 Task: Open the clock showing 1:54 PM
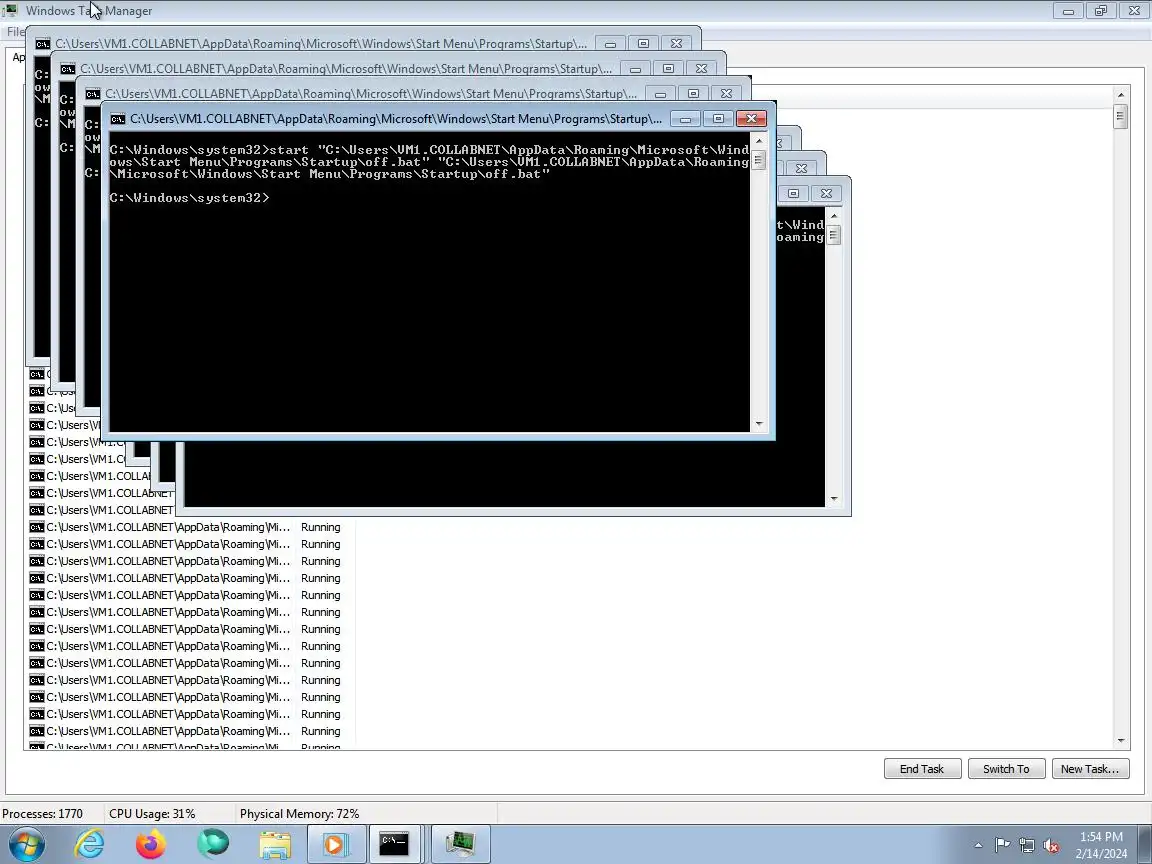pos(1101,845)
